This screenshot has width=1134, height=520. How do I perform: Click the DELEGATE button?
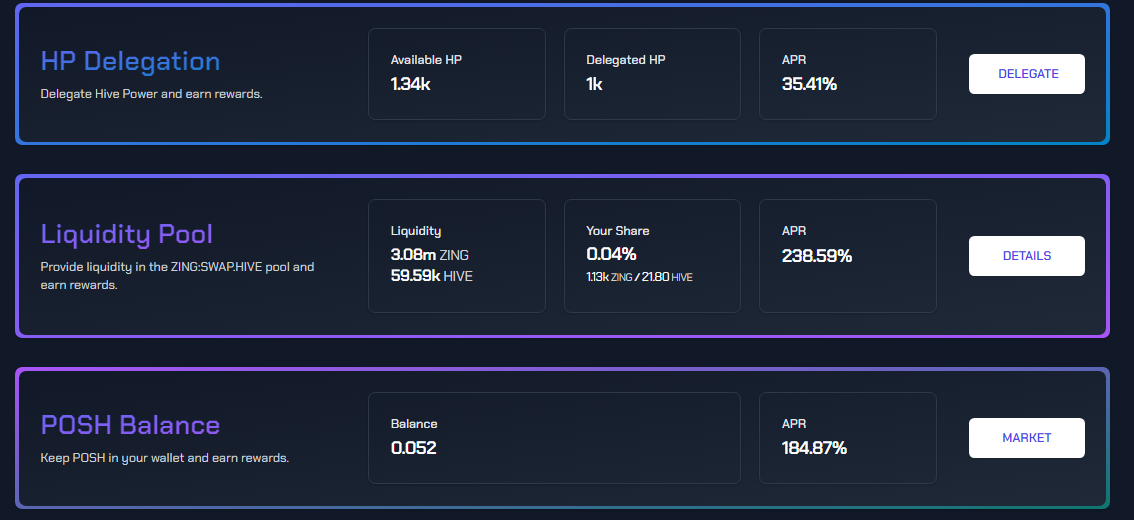click(x=1026, y=74)
